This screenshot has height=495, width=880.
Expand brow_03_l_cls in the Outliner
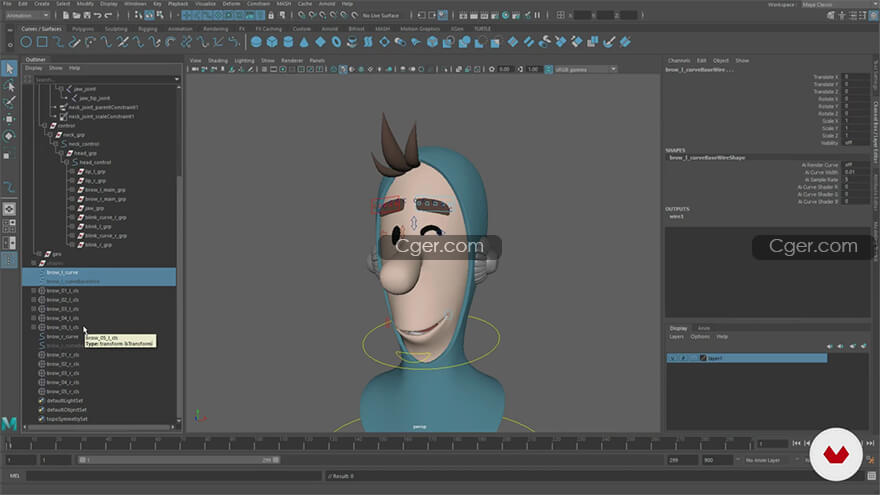[34, 309]
